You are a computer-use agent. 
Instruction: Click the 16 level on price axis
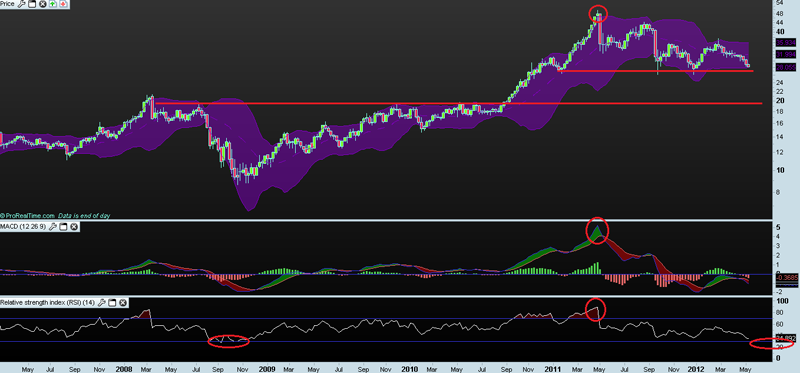point(780,123)
